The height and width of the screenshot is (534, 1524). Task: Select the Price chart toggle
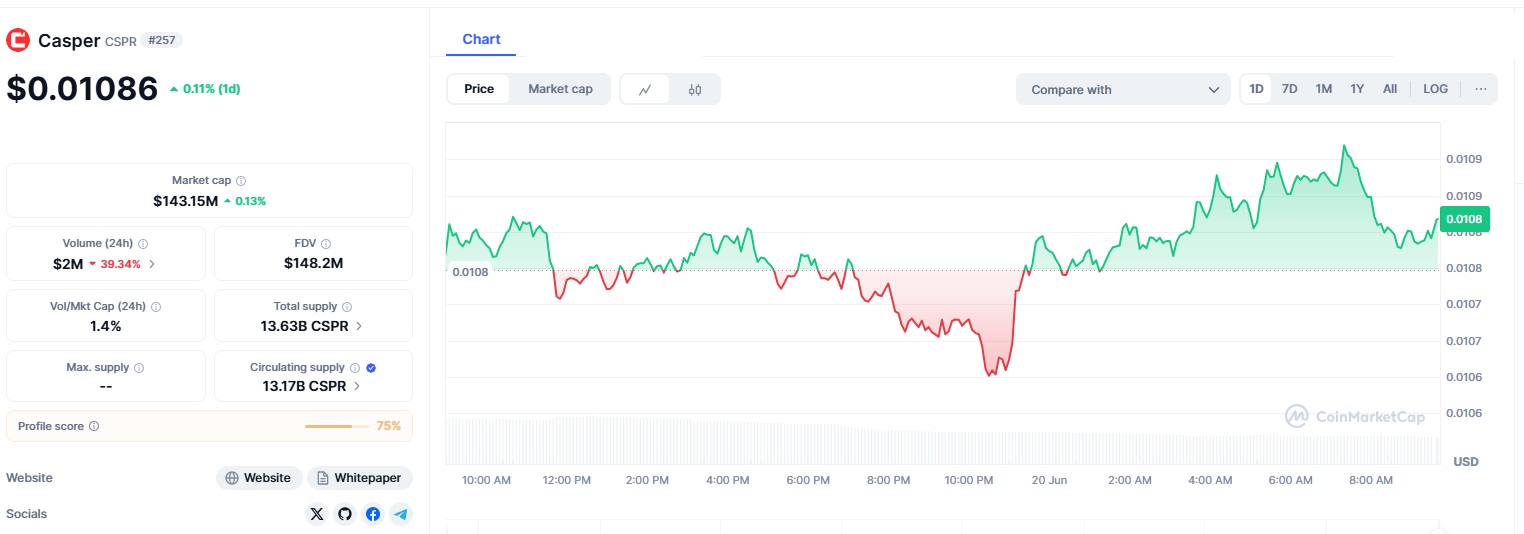pos(479,89)
